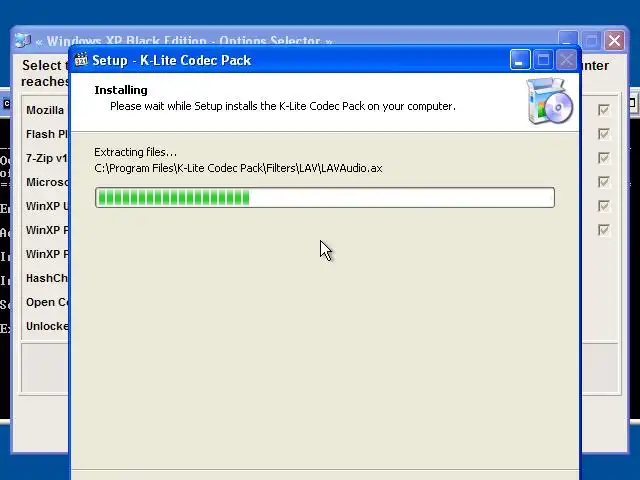Toggle the second WinXP row checkbox
The height and width of the screenshot is (480, 640).
pos(604,230)
